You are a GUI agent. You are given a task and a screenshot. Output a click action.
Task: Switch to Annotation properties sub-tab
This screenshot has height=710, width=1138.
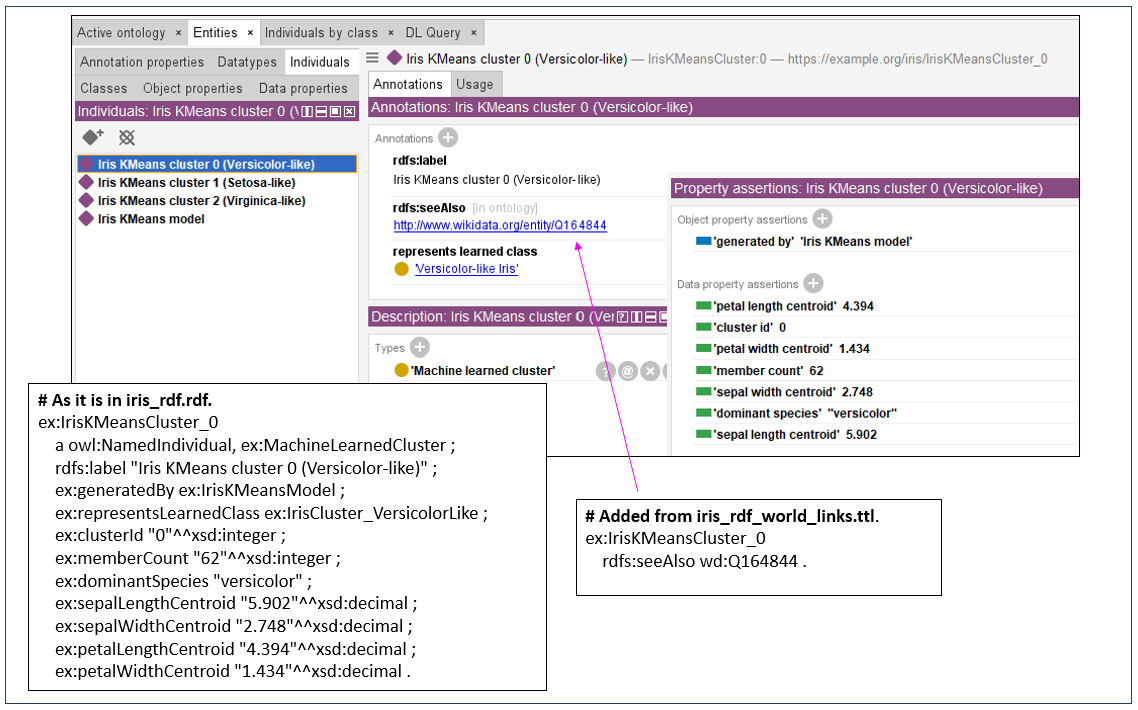tap(142, 62)
